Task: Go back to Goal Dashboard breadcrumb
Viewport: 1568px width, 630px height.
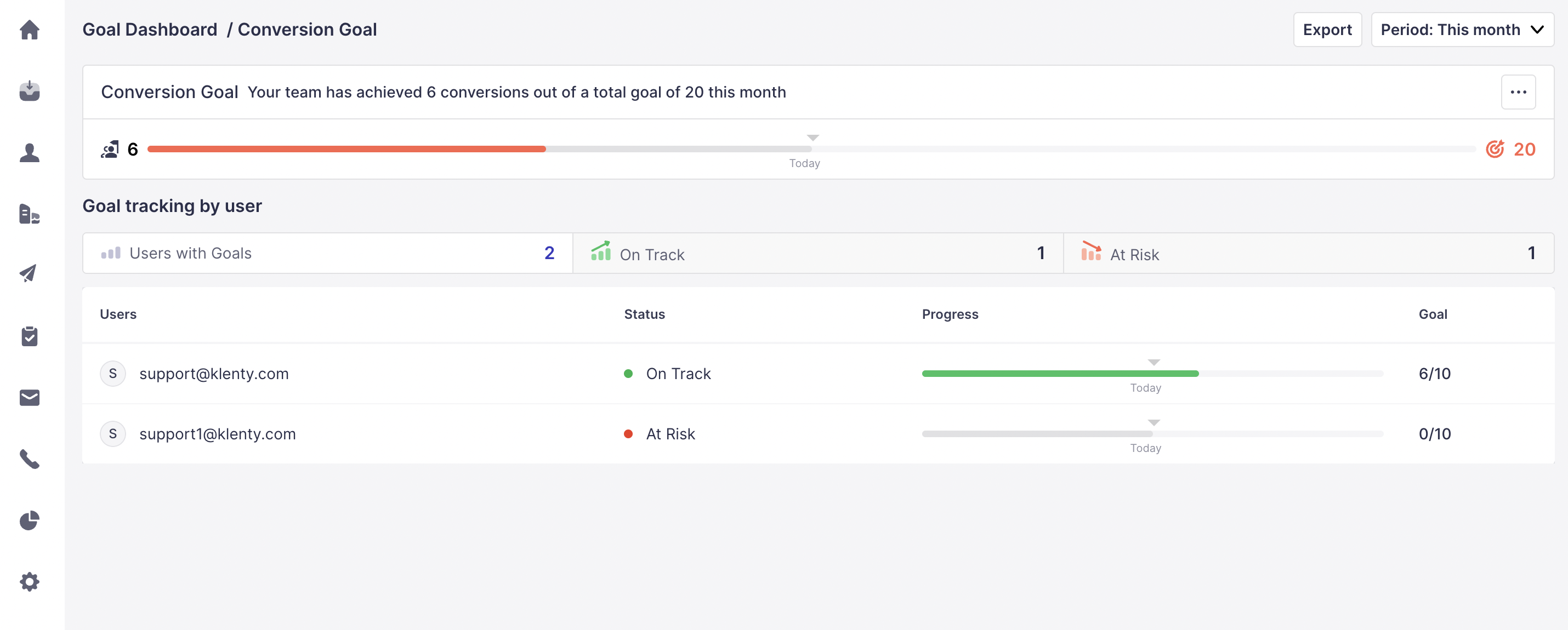Action: 150,30
